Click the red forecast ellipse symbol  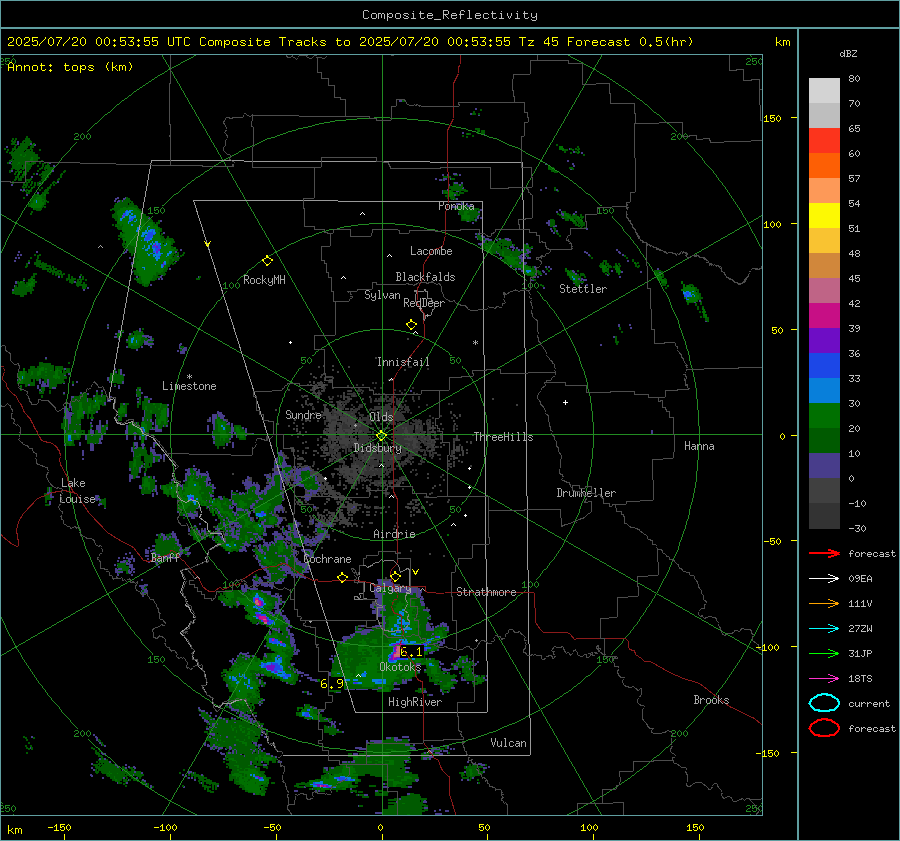(824, 728)
